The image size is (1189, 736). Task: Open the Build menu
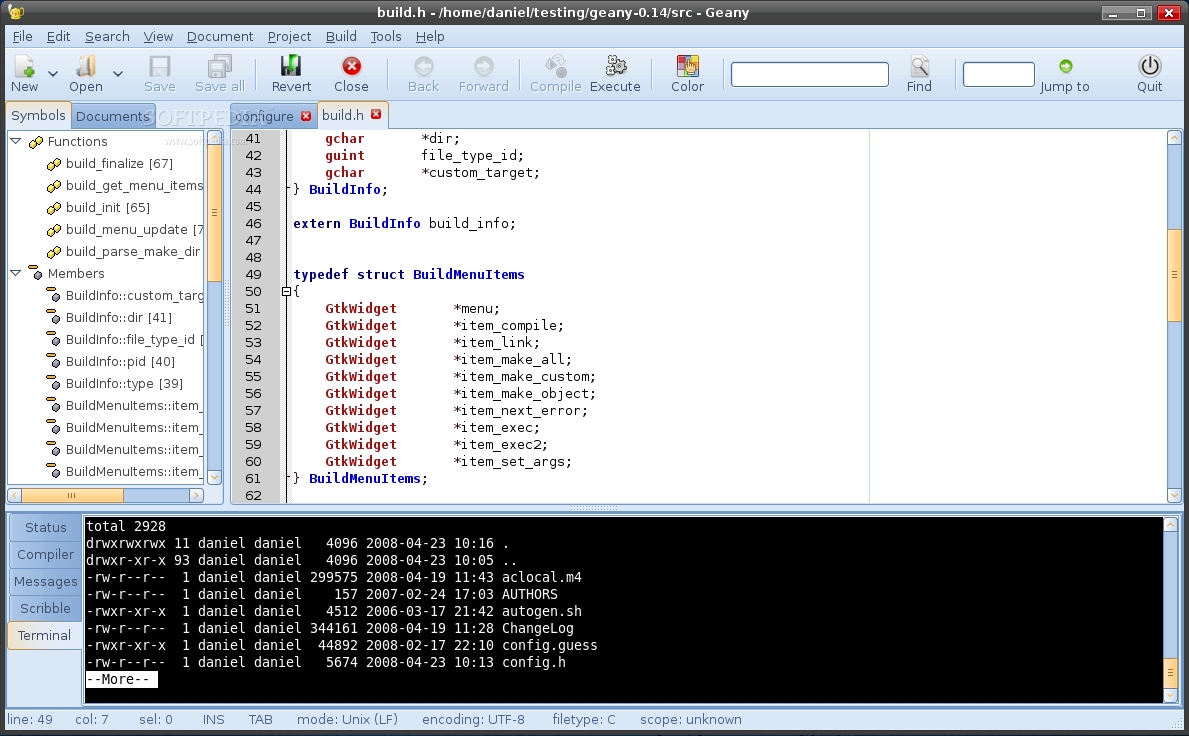[x=341, y=36]
